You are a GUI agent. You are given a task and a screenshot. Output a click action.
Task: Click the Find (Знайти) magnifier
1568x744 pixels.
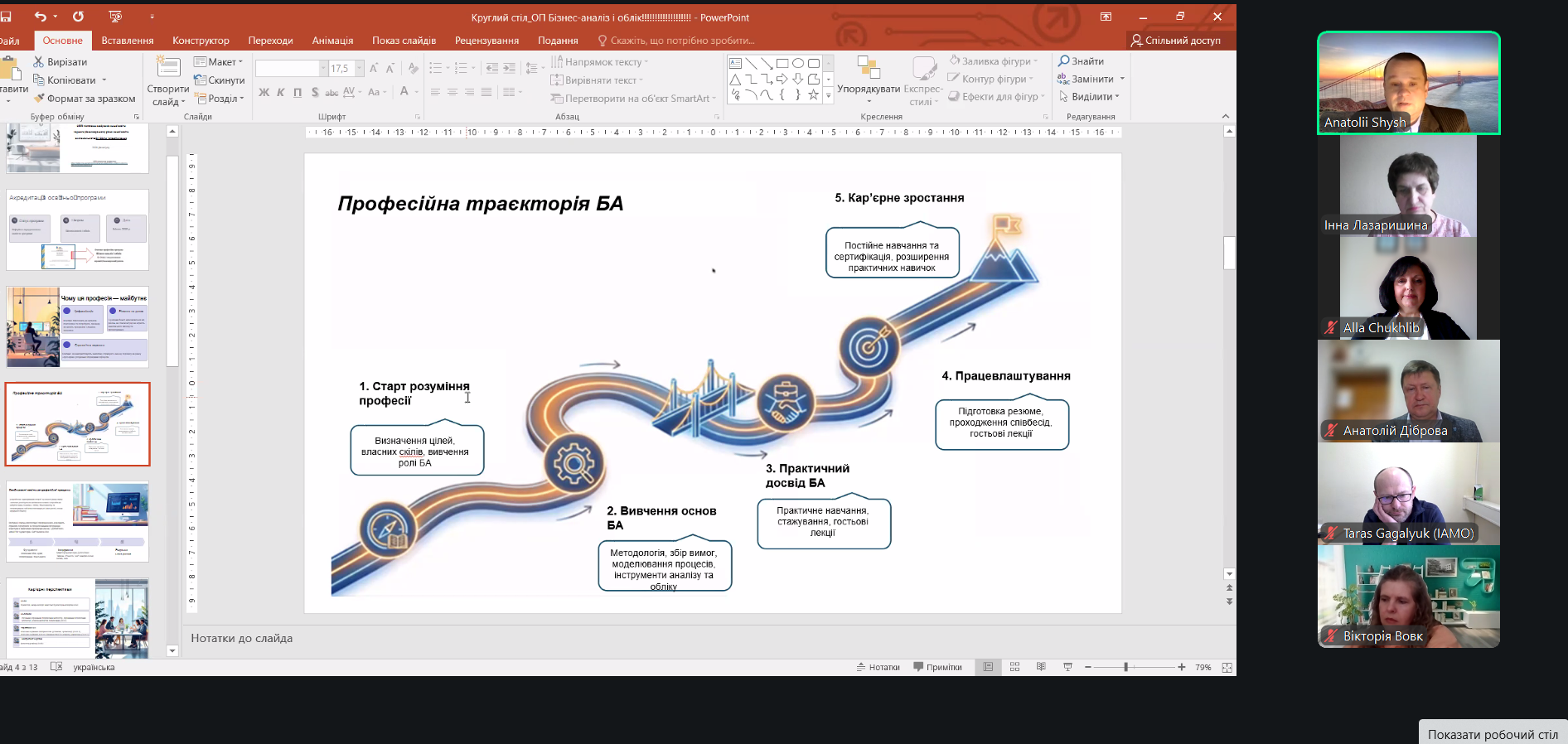pyautogui.click(x=1064, y=61)
